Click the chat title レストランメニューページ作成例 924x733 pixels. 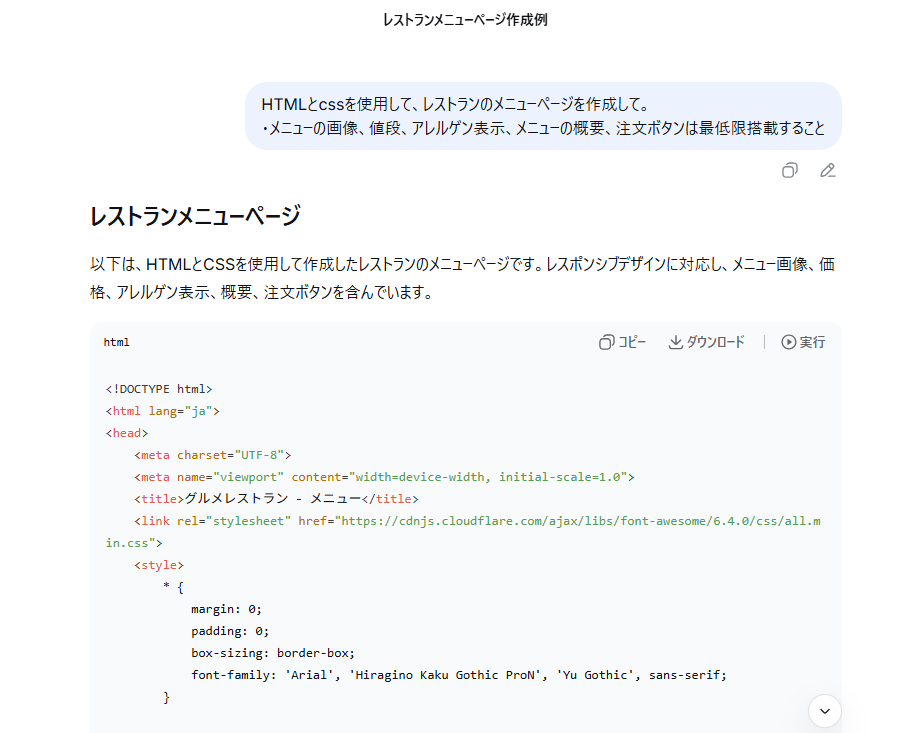[x=465, y=20]
